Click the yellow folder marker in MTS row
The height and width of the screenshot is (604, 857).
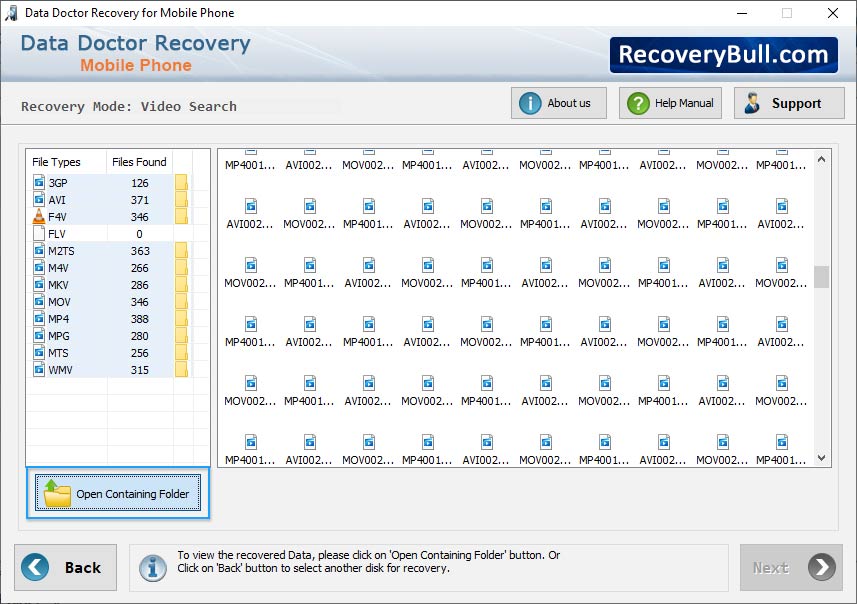click(x=181, y=353)
